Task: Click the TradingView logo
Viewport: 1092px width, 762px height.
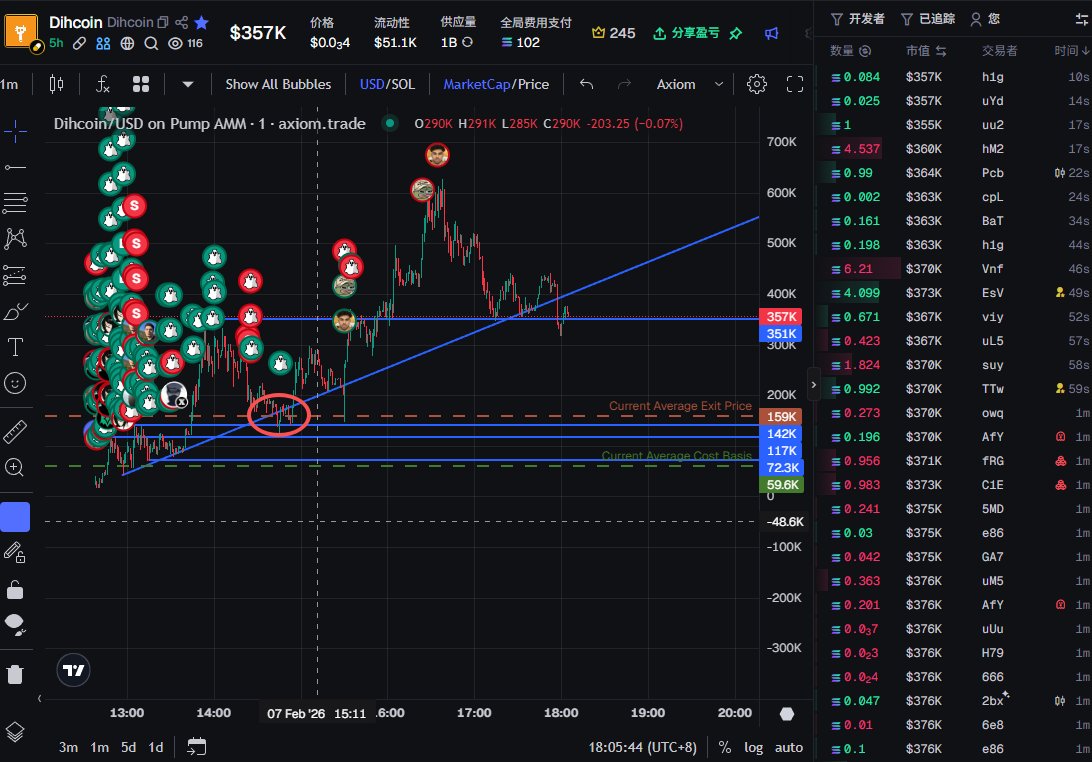Action: click(x=73, y=670)
